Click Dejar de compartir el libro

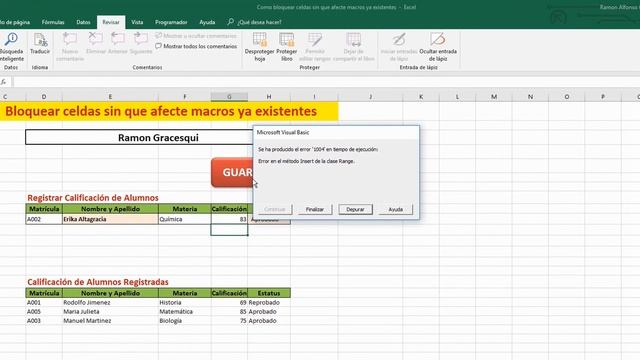coord(353,47)
